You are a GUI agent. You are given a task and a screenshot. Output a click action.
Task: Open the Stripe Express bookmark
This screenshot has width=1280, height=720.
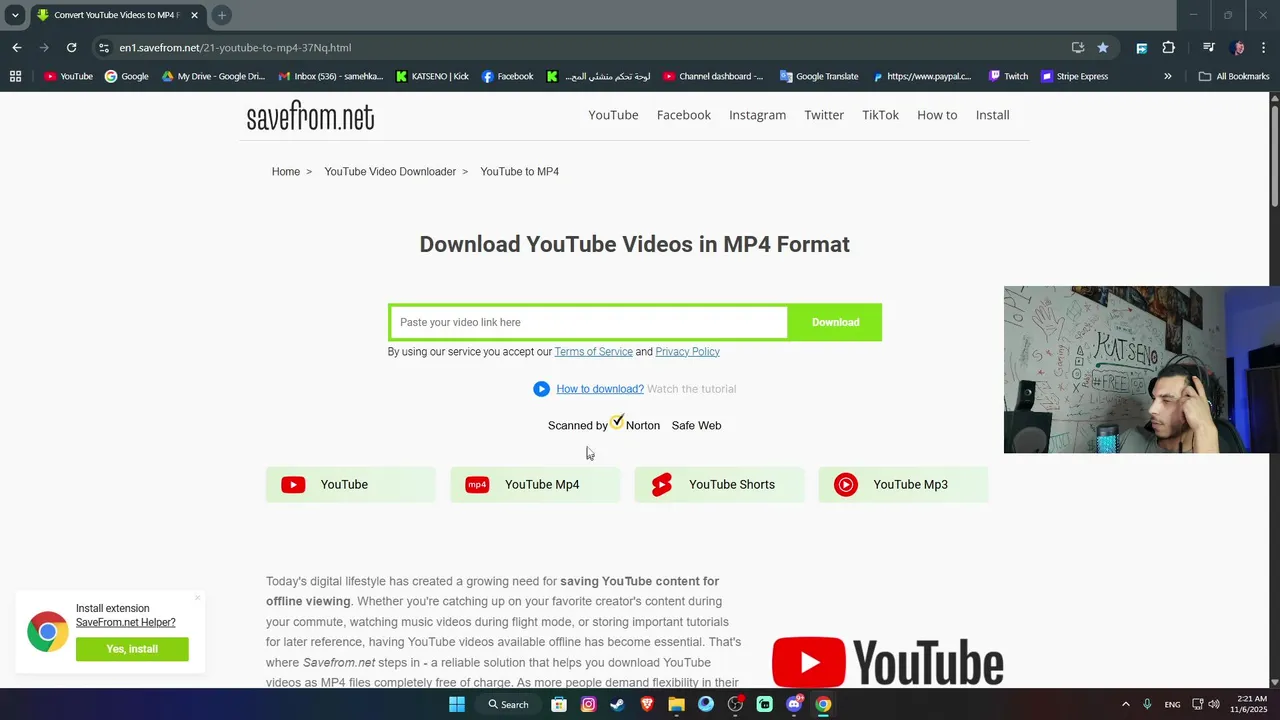(1075, 76)
